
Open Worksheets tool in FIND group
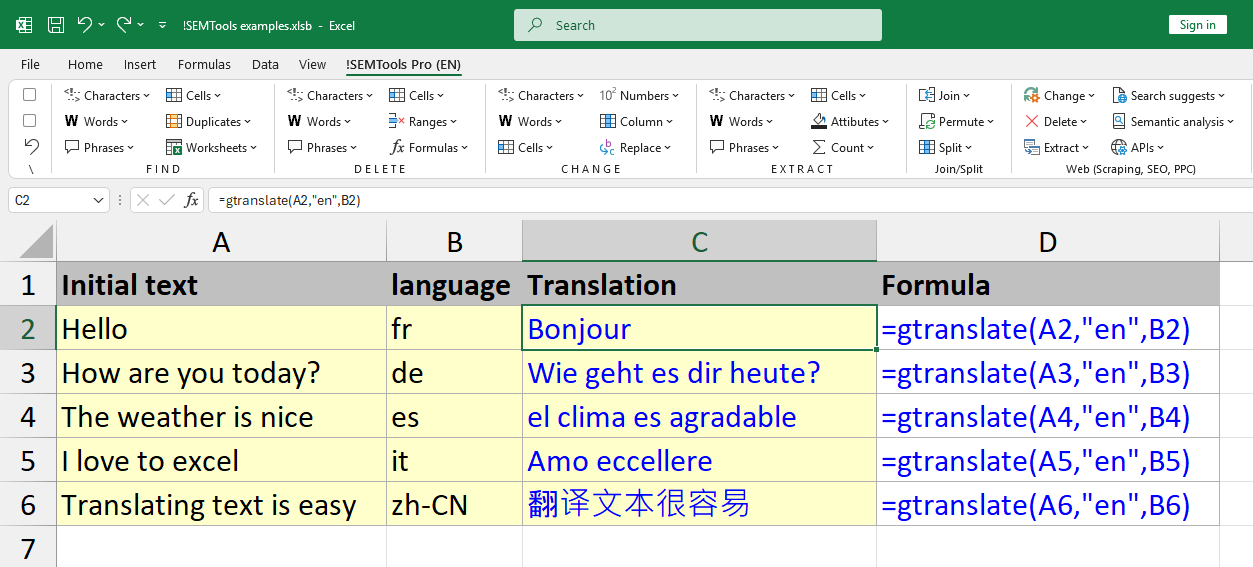pos(211,148)
